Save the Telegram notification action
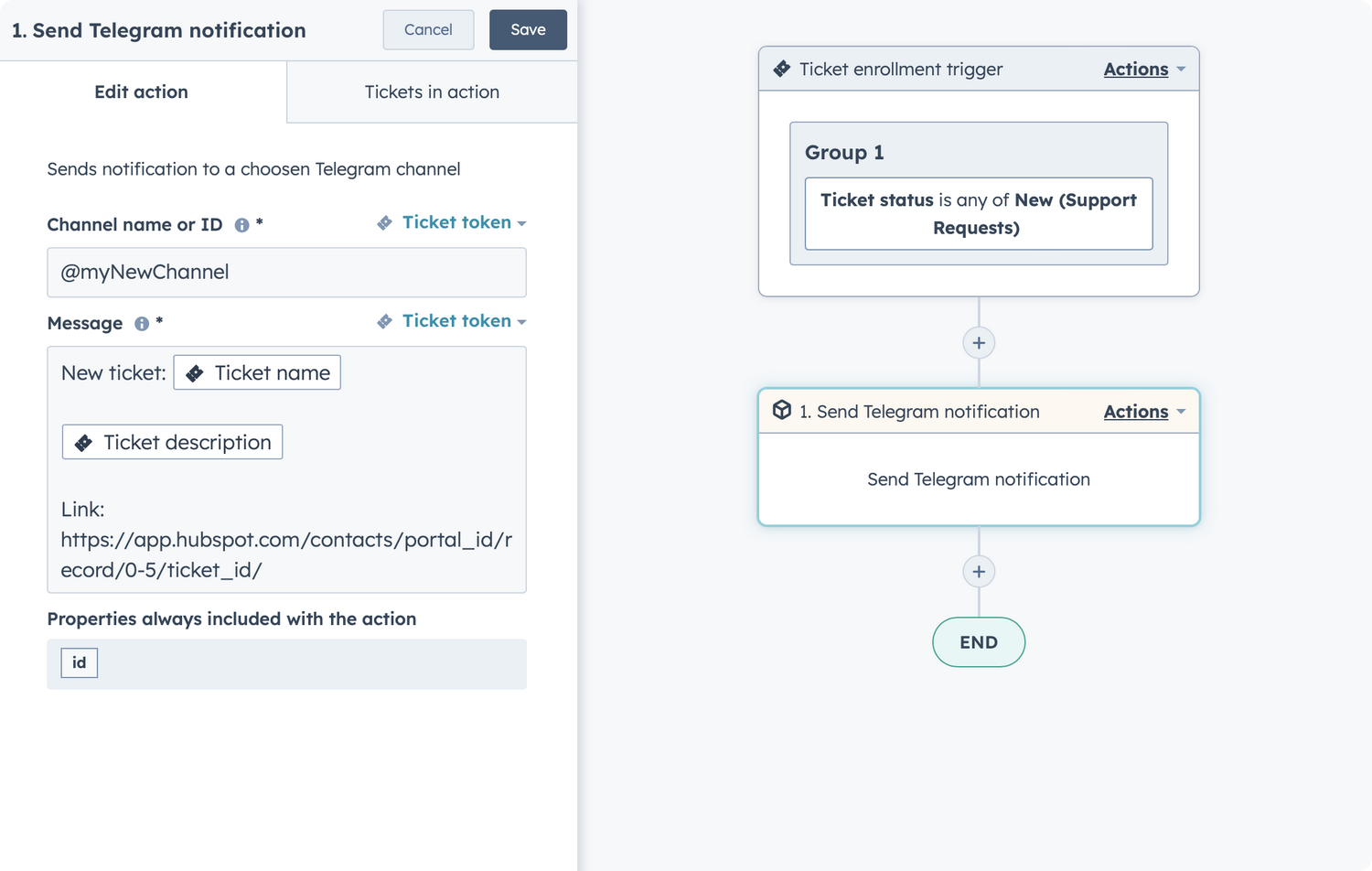1372x871 pixels. [528, 29]
